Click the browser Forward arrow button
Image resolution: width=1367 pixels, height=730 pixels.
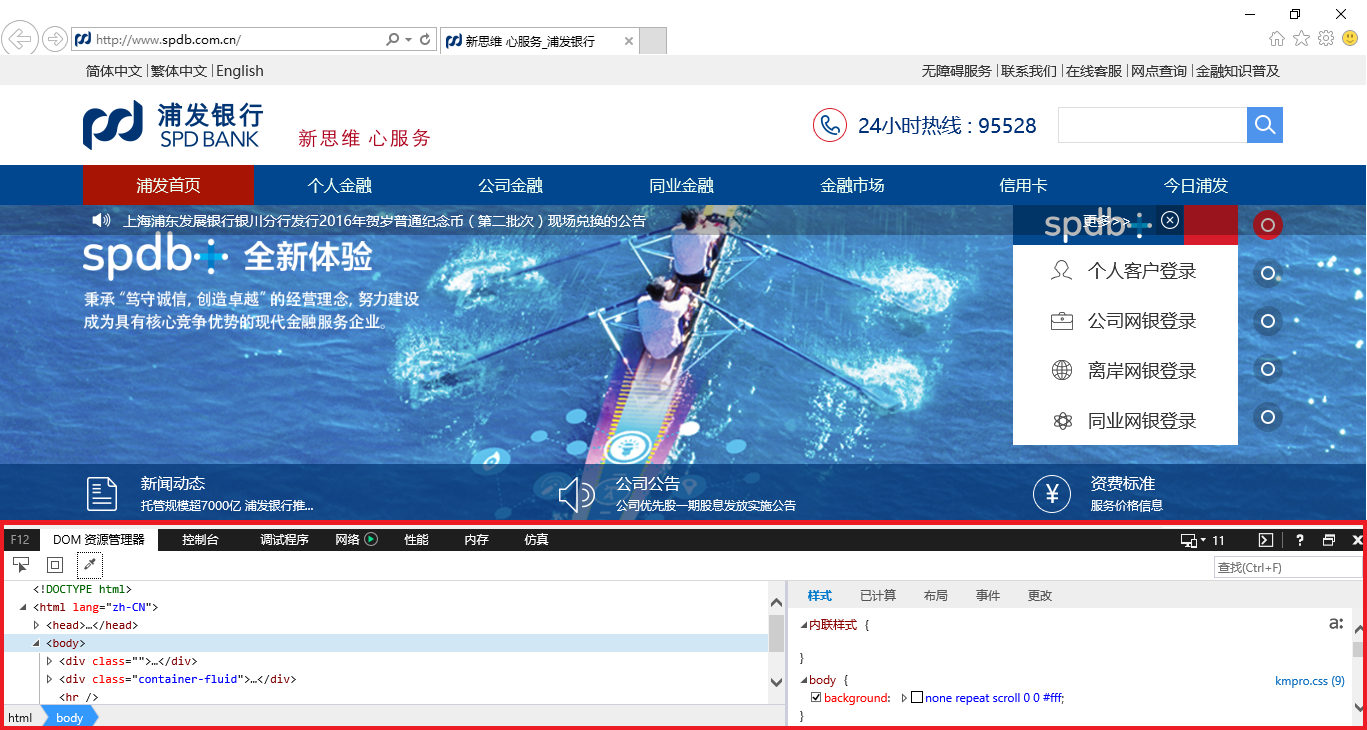pyautogui.click(x=55, y=39)
